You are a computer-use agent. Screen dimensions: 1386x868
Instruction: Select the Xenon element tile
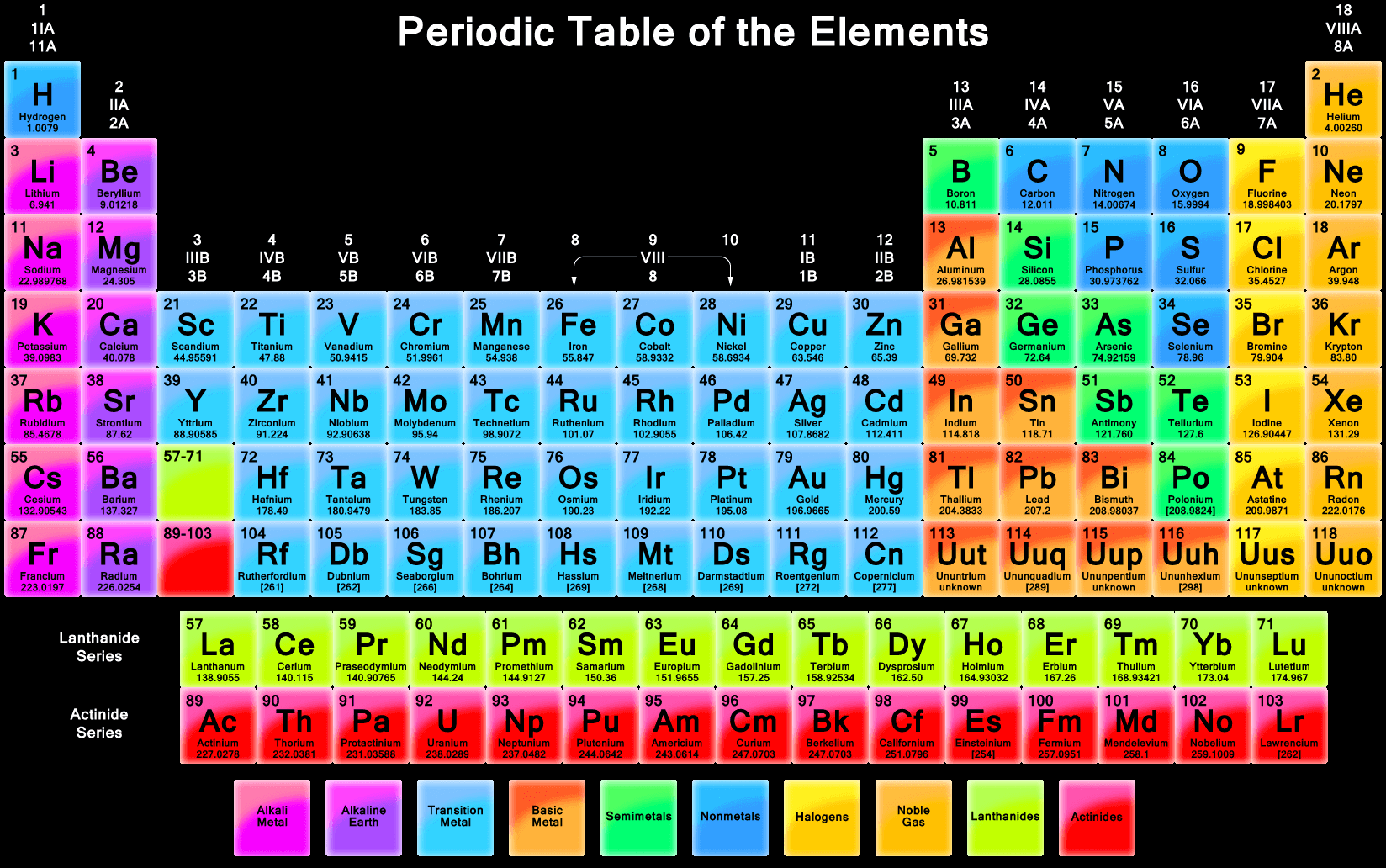(1343, 405)
